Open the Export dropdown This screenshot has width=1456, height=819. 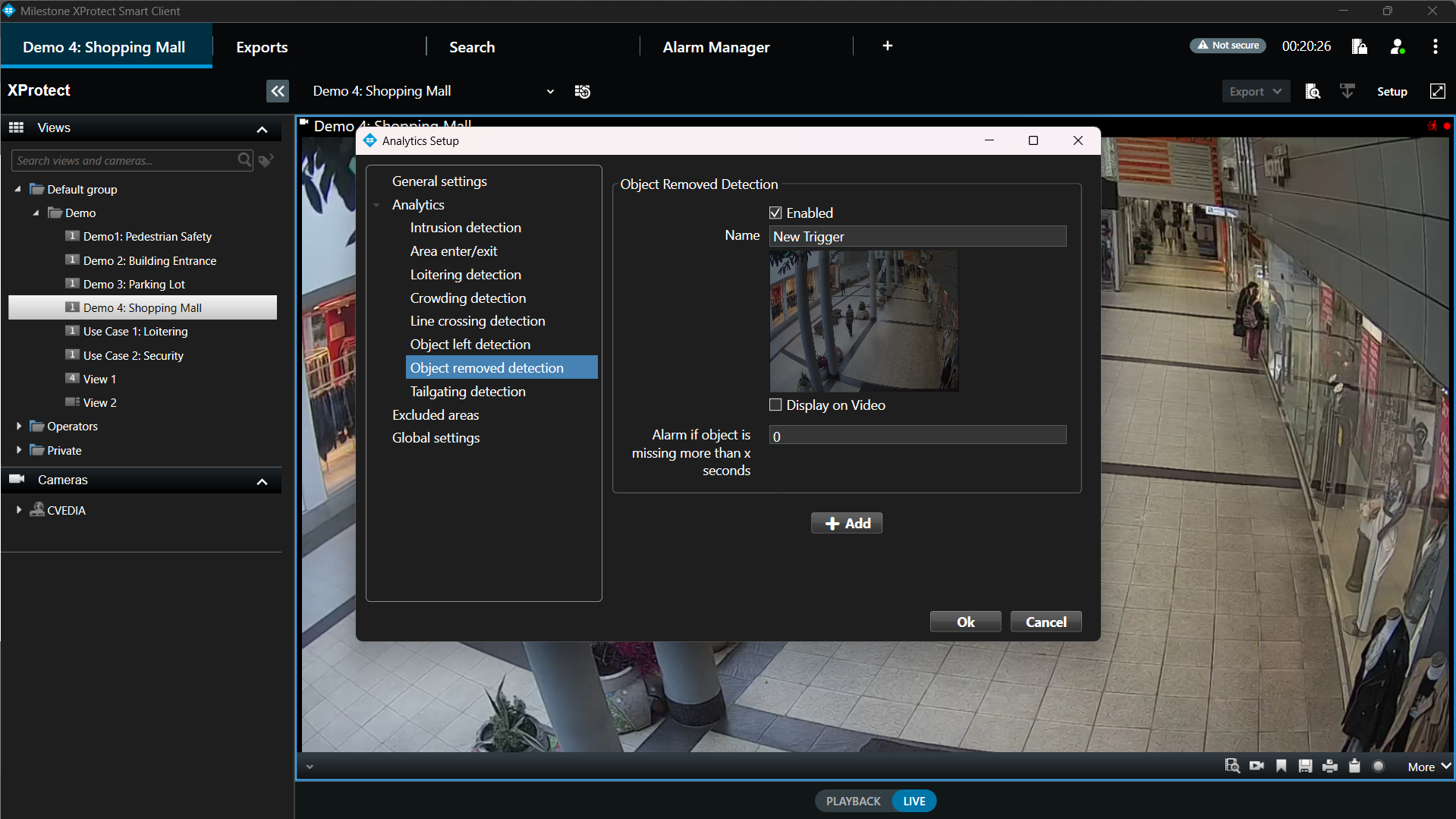coord(1255,91)
